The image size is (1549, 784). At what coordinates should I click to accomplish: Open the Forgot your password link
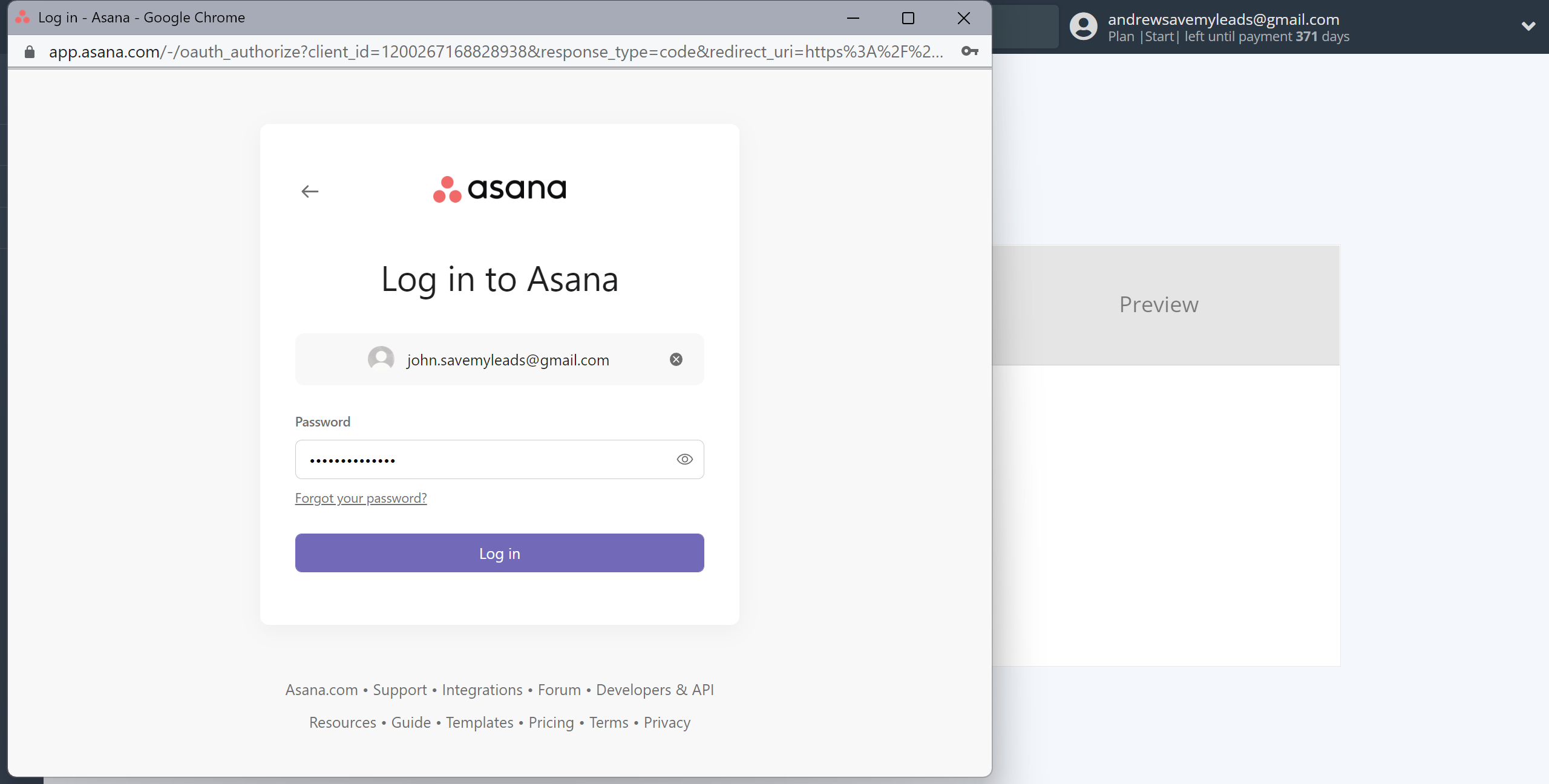click(x=361, y=498)
